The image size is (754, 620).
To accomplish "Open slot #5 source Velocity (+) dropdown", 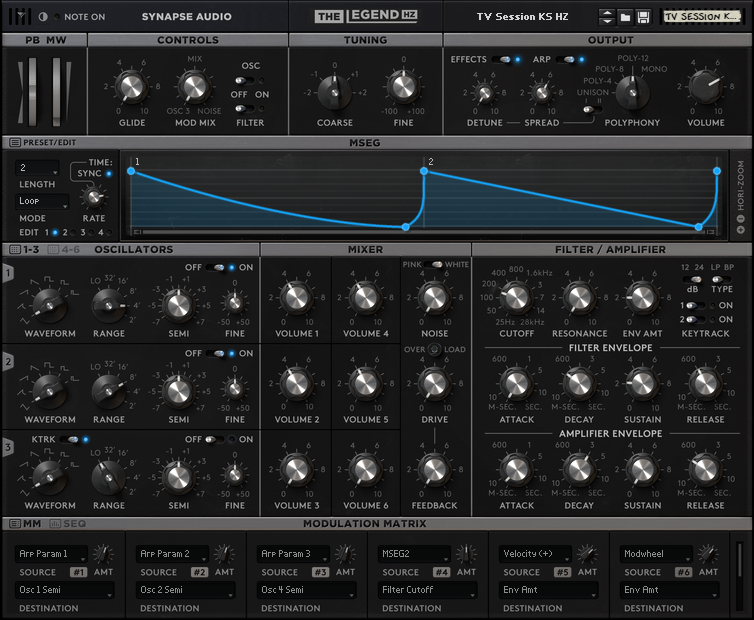I will (535, 554).
